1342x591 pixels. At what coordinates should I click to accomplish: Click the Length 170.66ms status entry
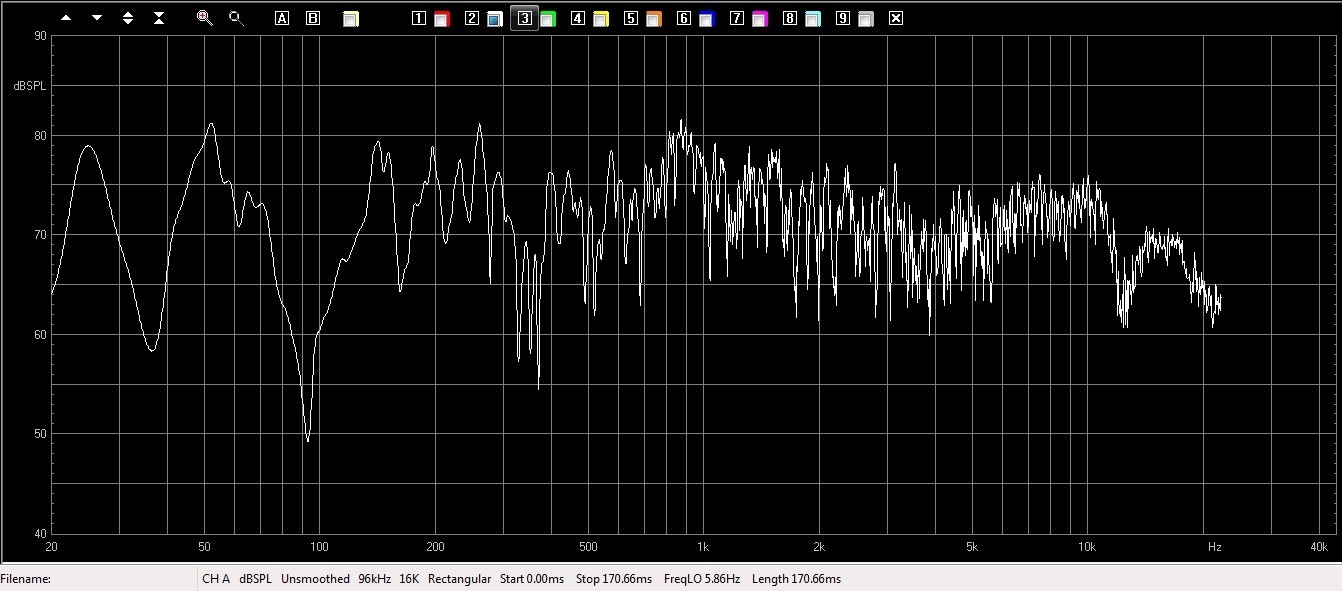(796, 579)
